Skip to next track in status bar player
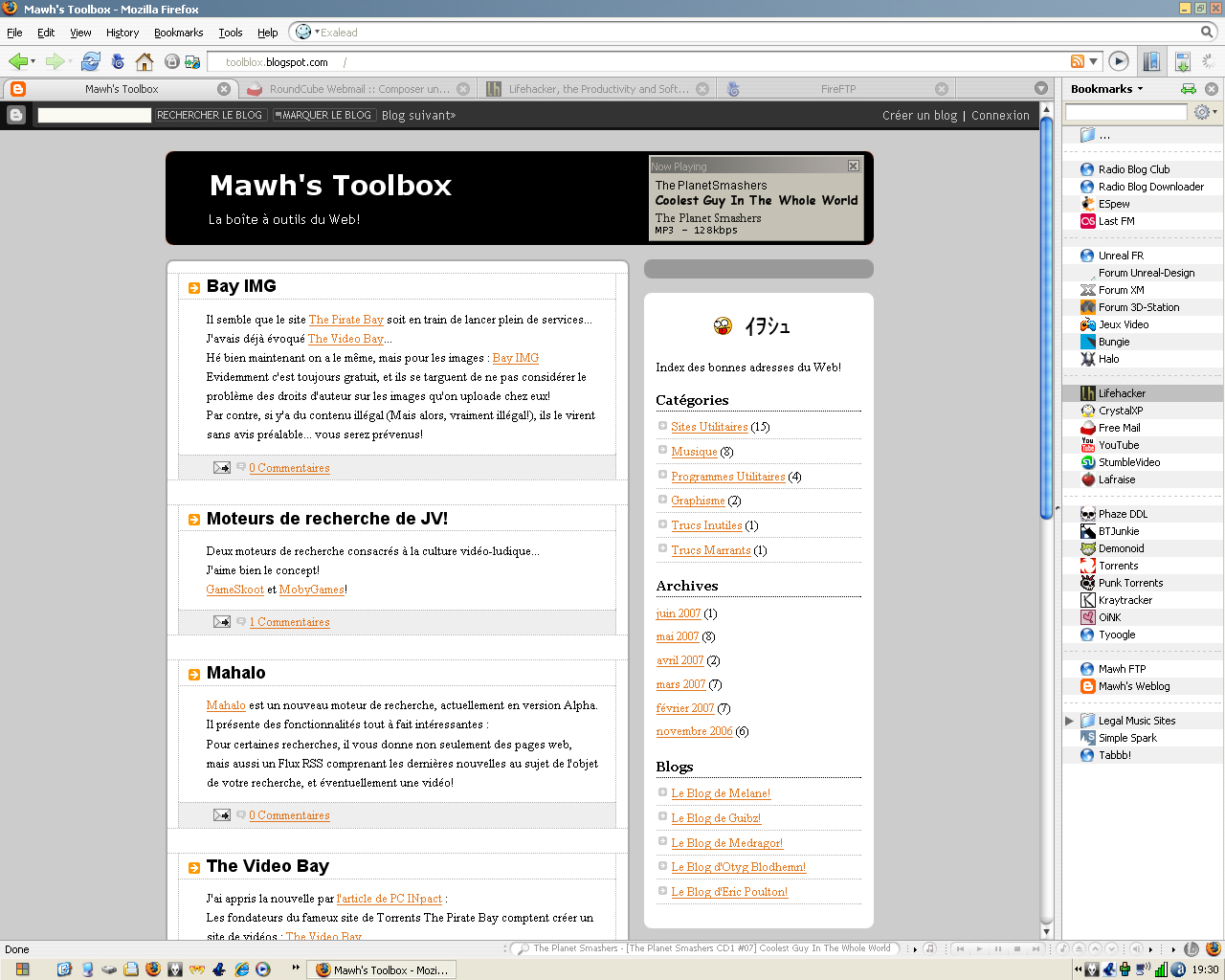The image size is (1225, 980). click(x=1036, y=949)
